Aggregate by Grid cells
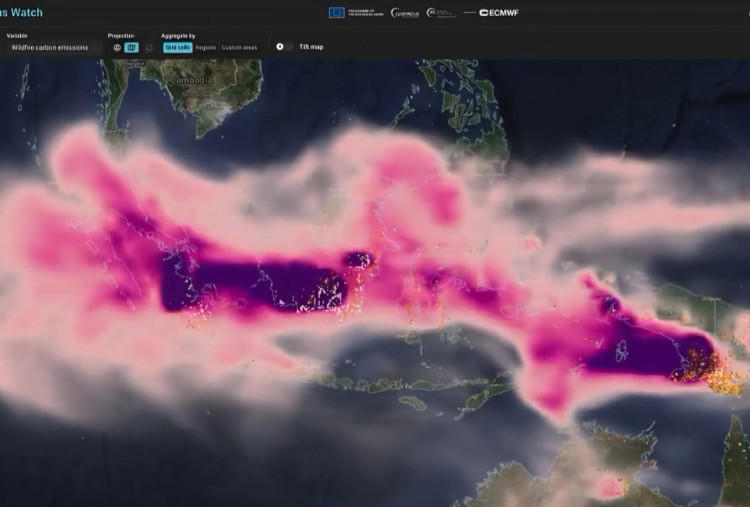The width and height of the screenshot is (750, 507). point(178,47)
